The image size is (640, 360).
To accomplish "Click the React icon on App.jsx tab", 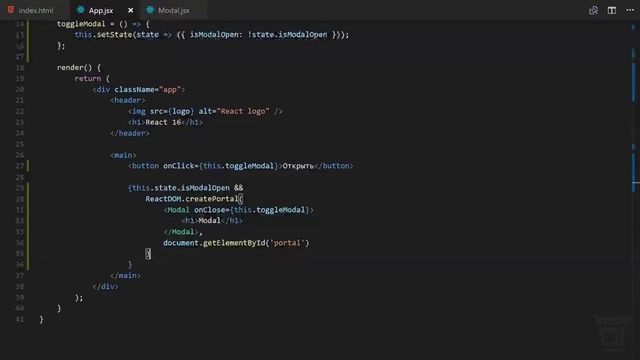I will [80, 10].
